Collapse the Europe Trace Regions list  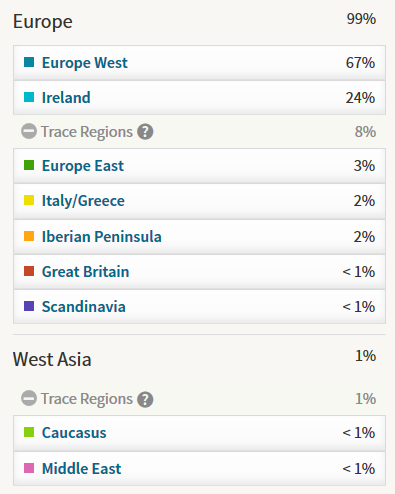[29, 131]
